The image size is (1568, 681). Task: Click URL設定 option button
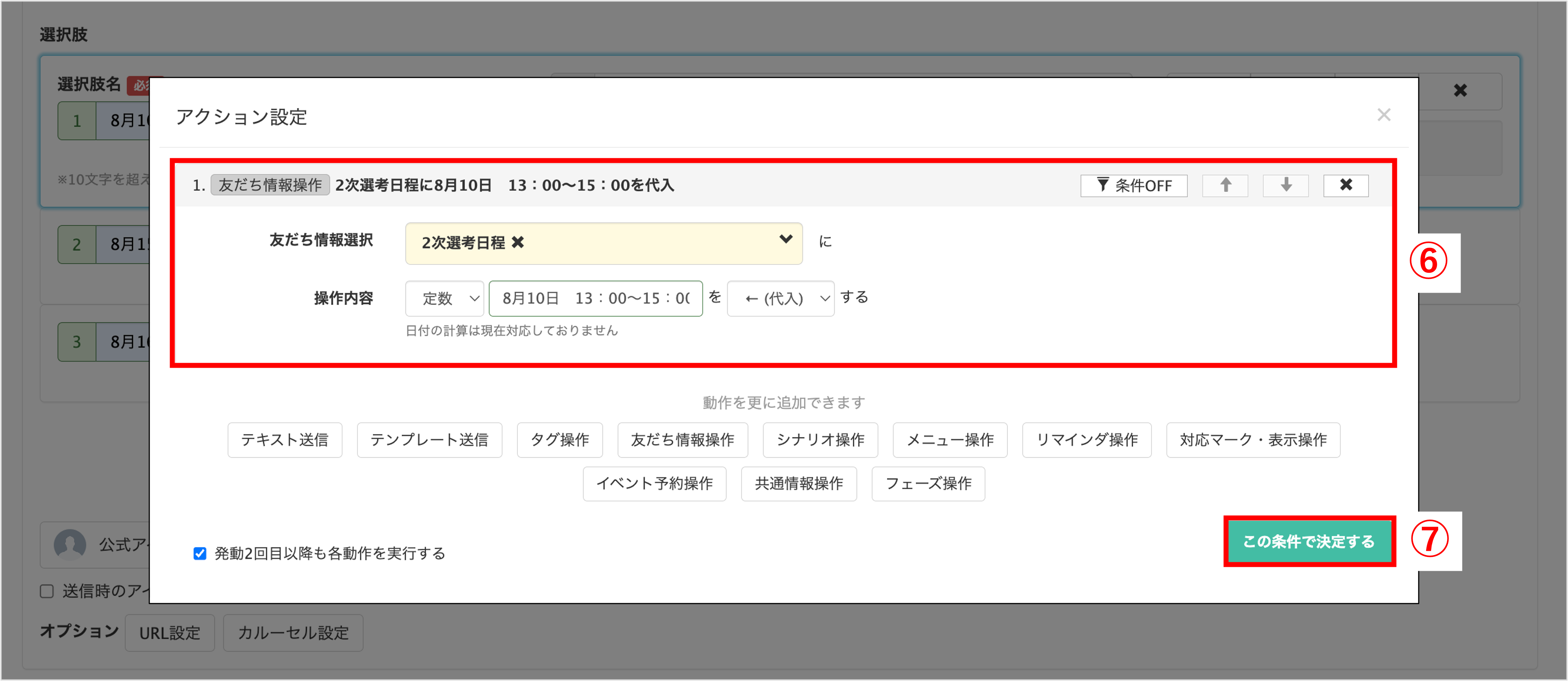pyautogui.click(x=170, y=633)
